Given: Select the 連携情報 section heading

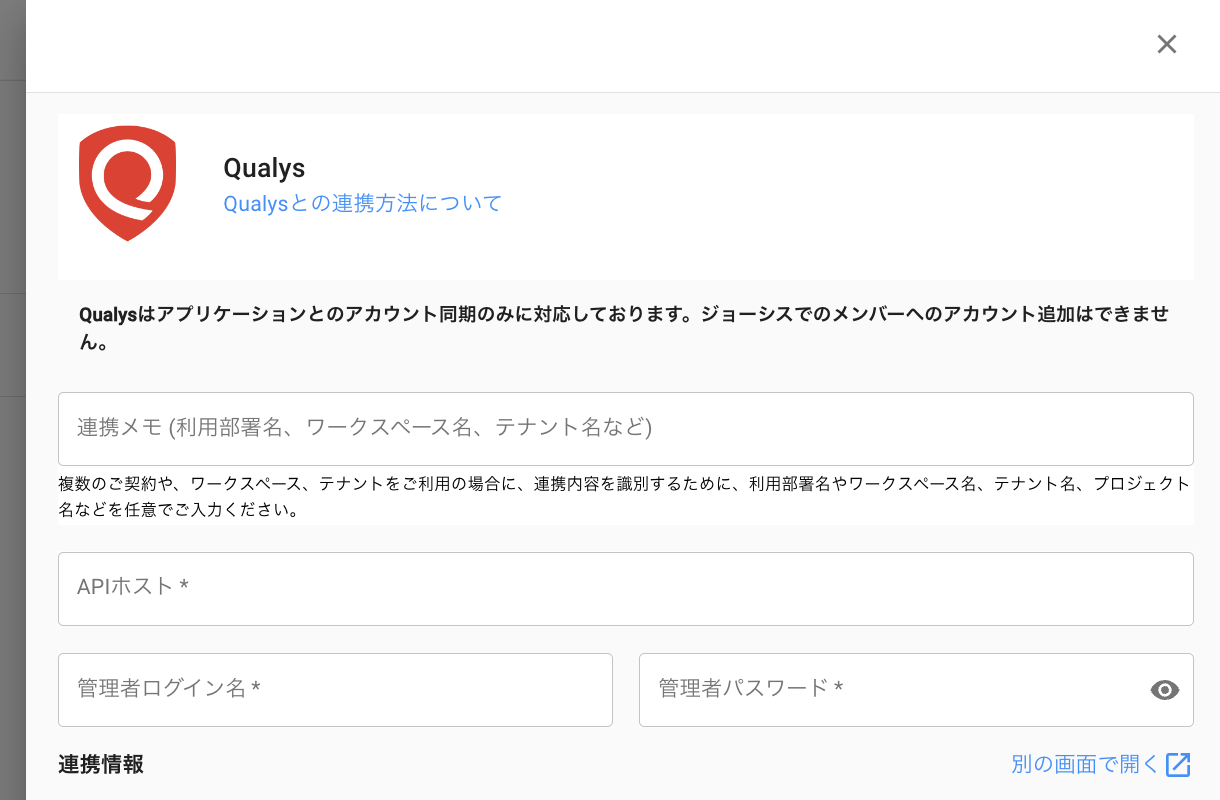Looking at the screenshot, I should (101, 765).
